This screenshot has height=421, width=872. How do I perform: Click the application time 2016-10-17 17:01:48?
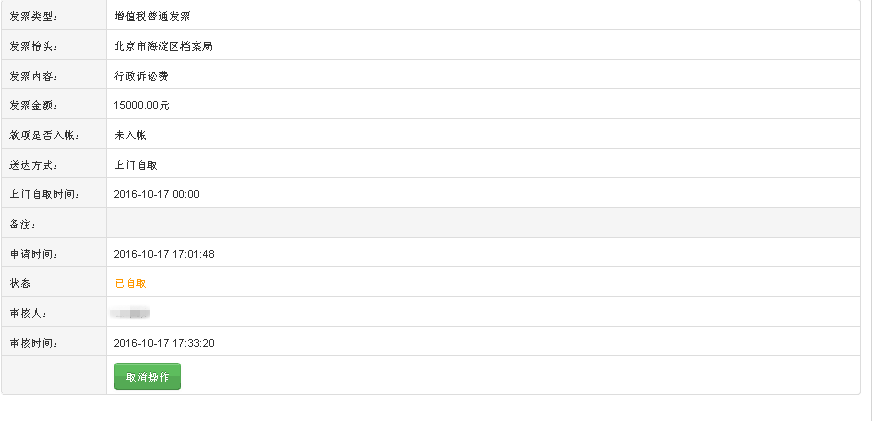click(164, 254)
